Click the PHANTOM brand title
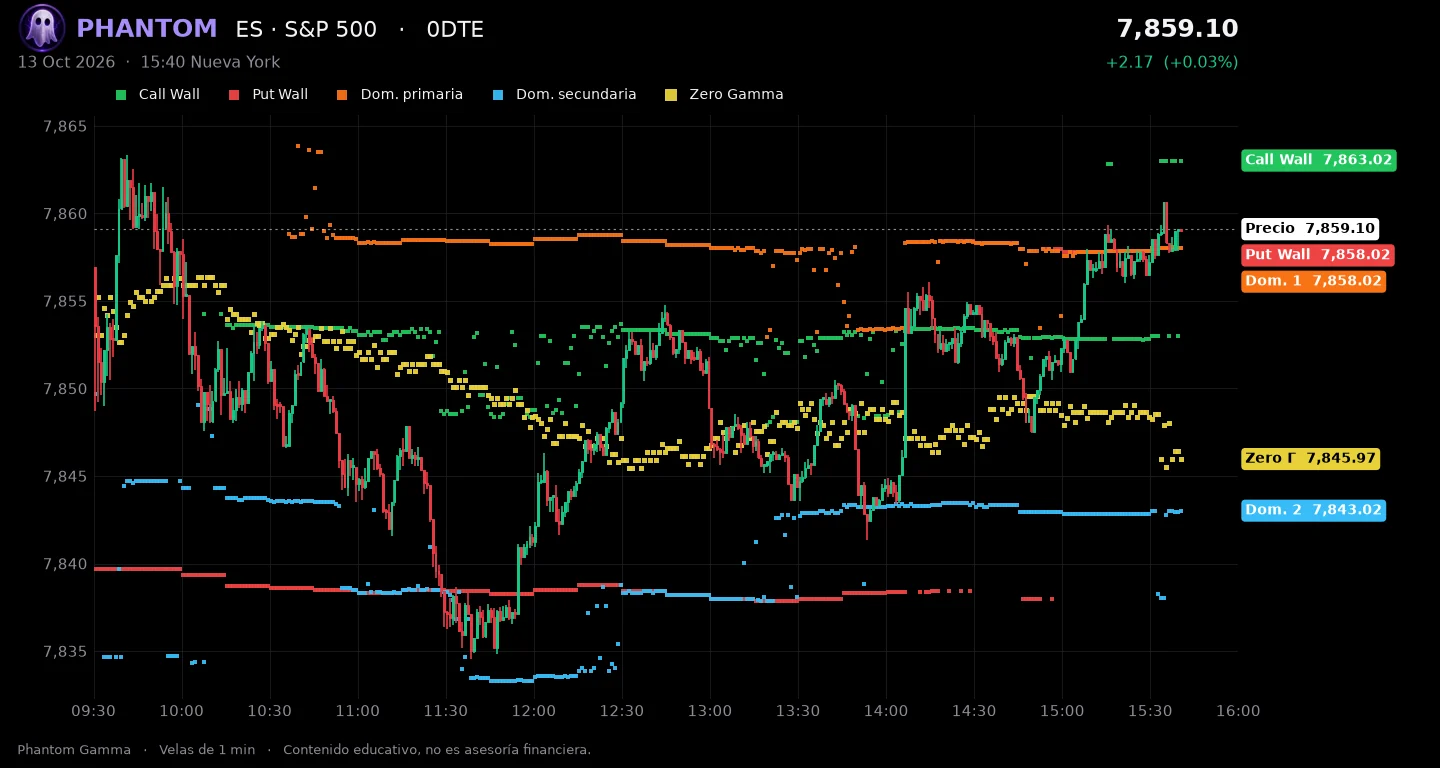This screenshot has height=768, width=1440. 147,29
